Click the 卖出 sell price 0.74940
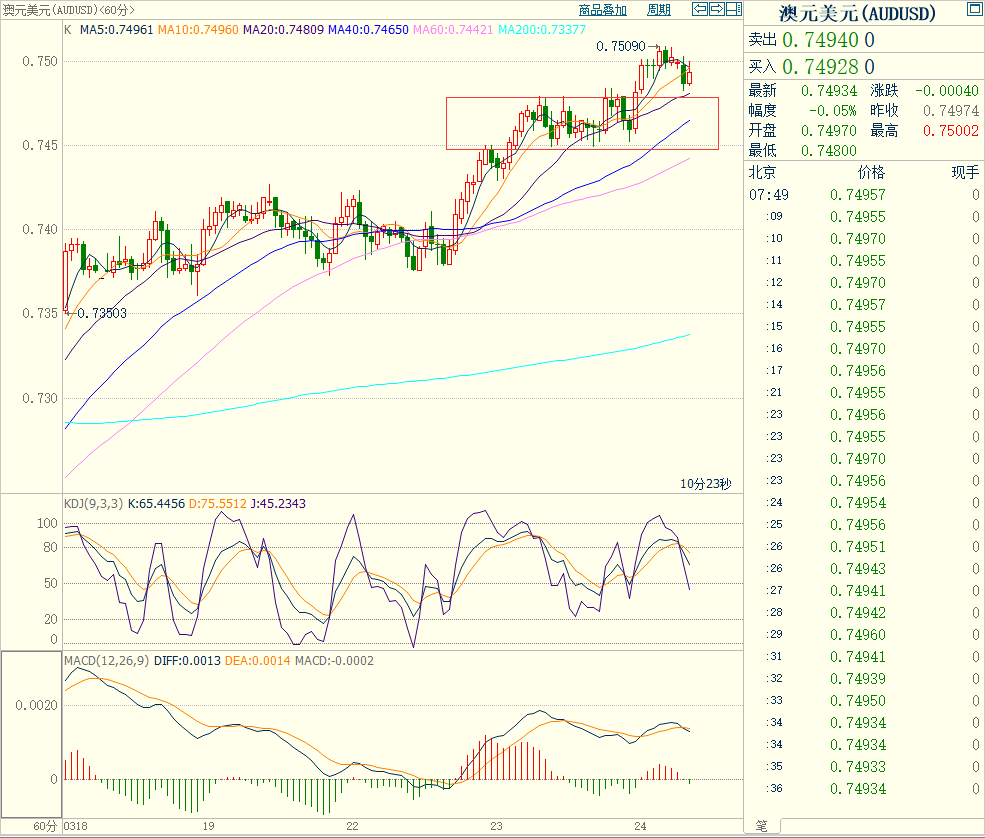Image resolution: width=985 pixels, height=838 pixels. [x=818, y=40]
